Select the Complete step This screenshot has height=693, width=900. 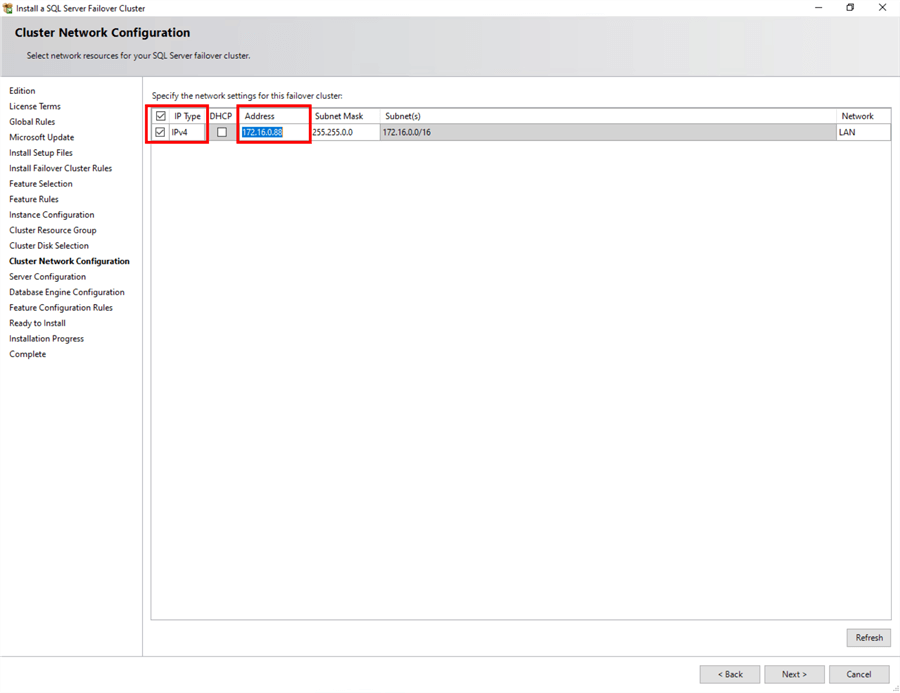[28, 354]
